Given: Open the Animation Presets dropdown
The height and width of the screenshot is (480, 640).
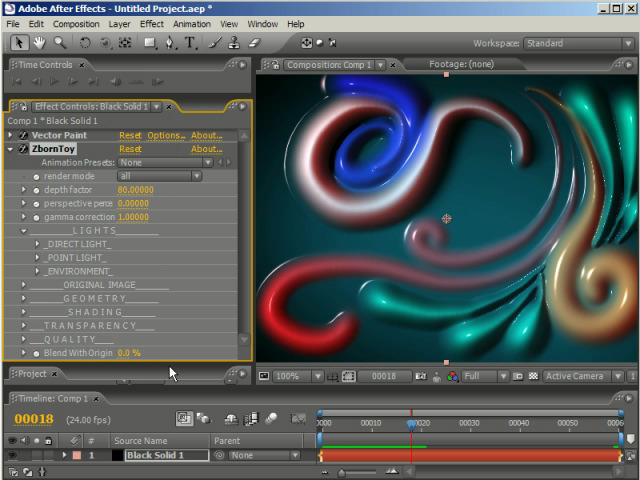Looking at the screenshot, I should (165, 162).
